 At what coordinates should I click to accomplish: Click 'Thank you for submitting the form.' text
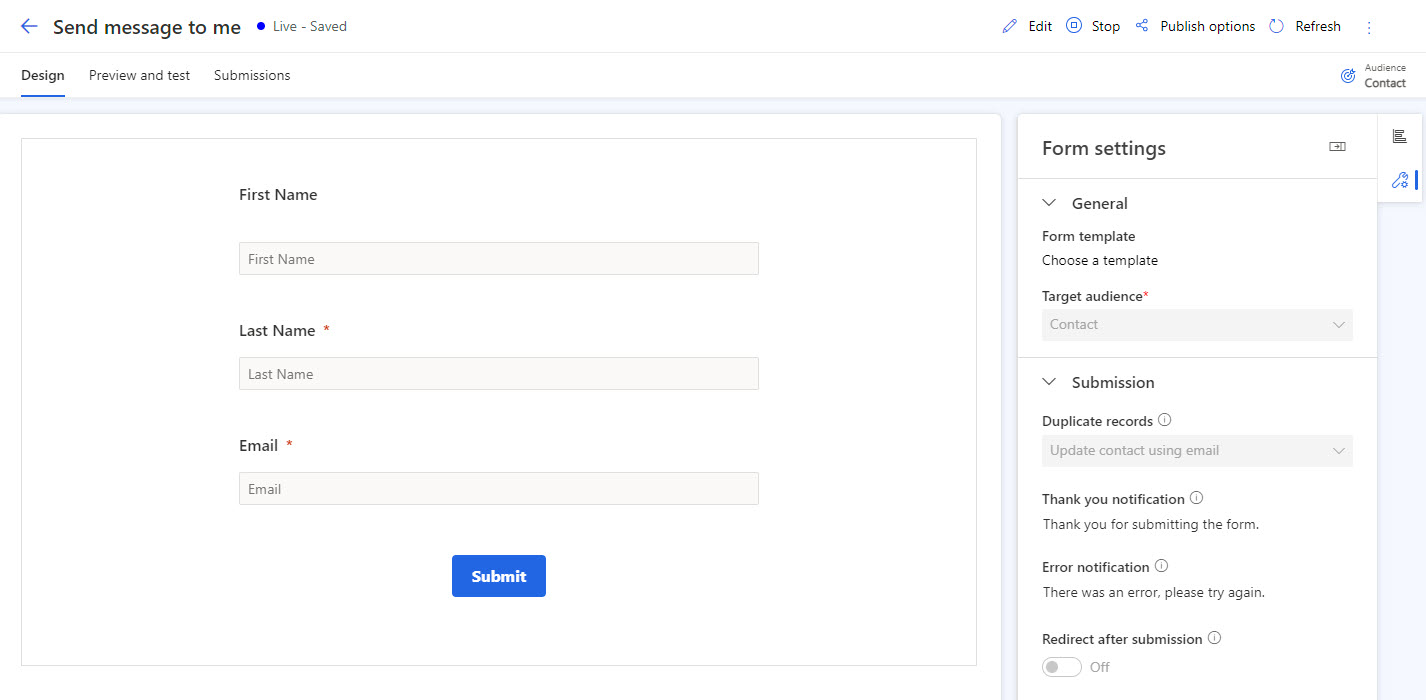coord(1151,524)
